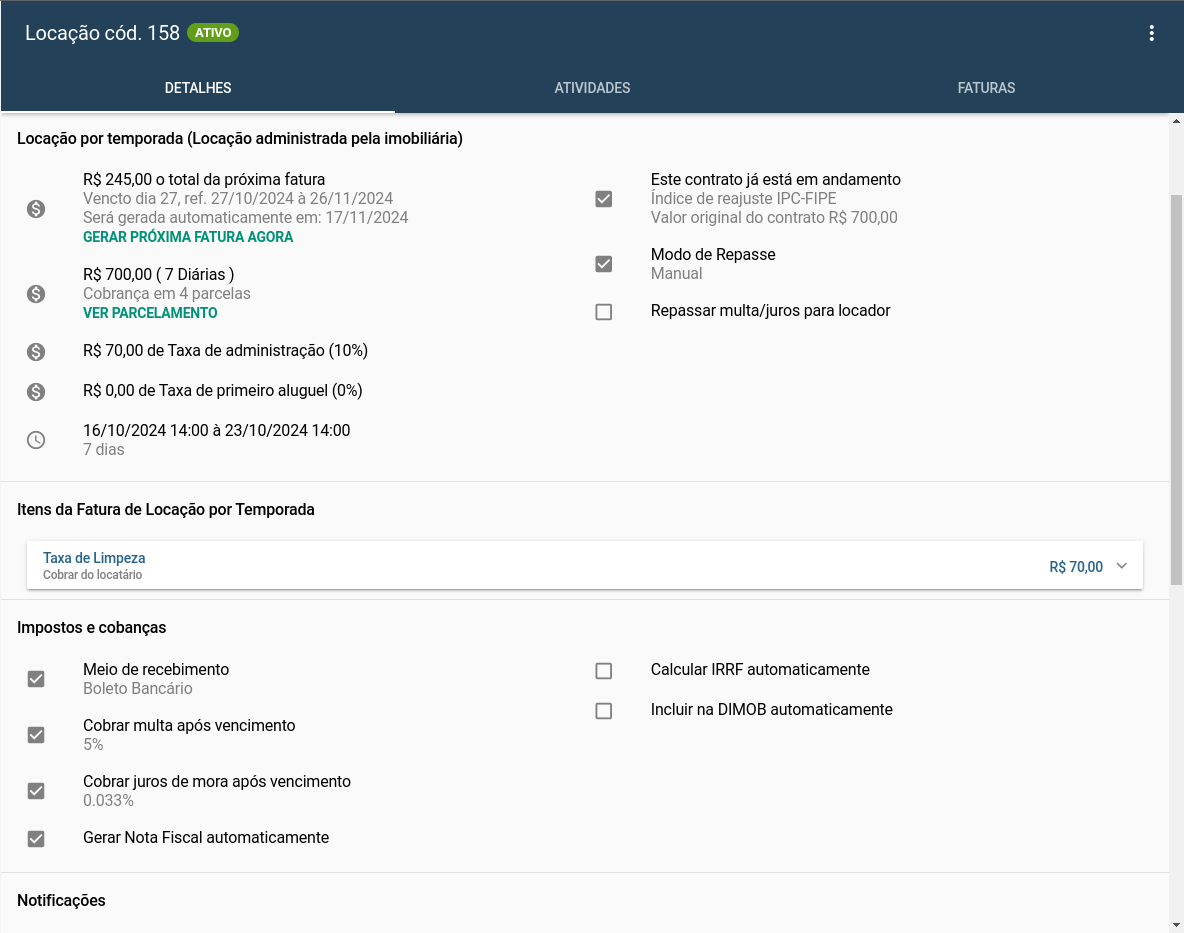Switch to the DETALHES tab

[198, 88]
